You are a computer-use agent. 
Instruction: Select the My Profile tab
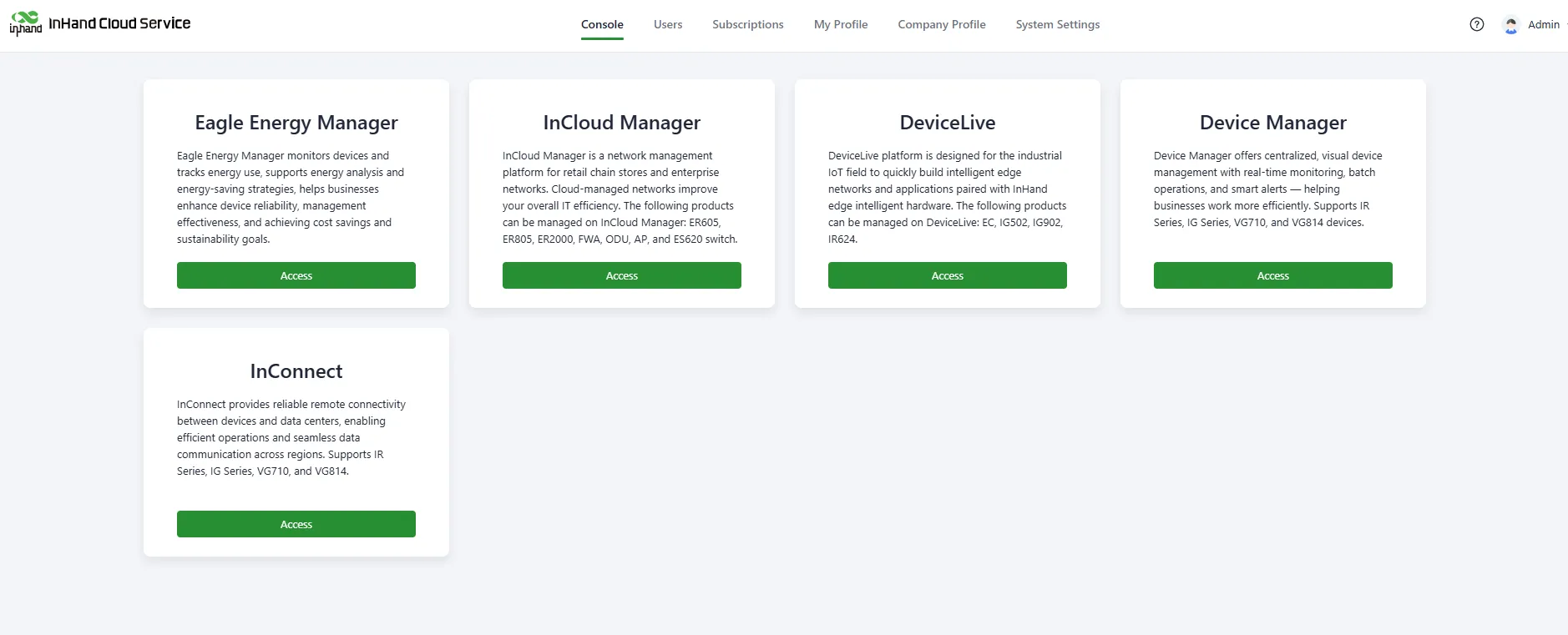(841, 24)
